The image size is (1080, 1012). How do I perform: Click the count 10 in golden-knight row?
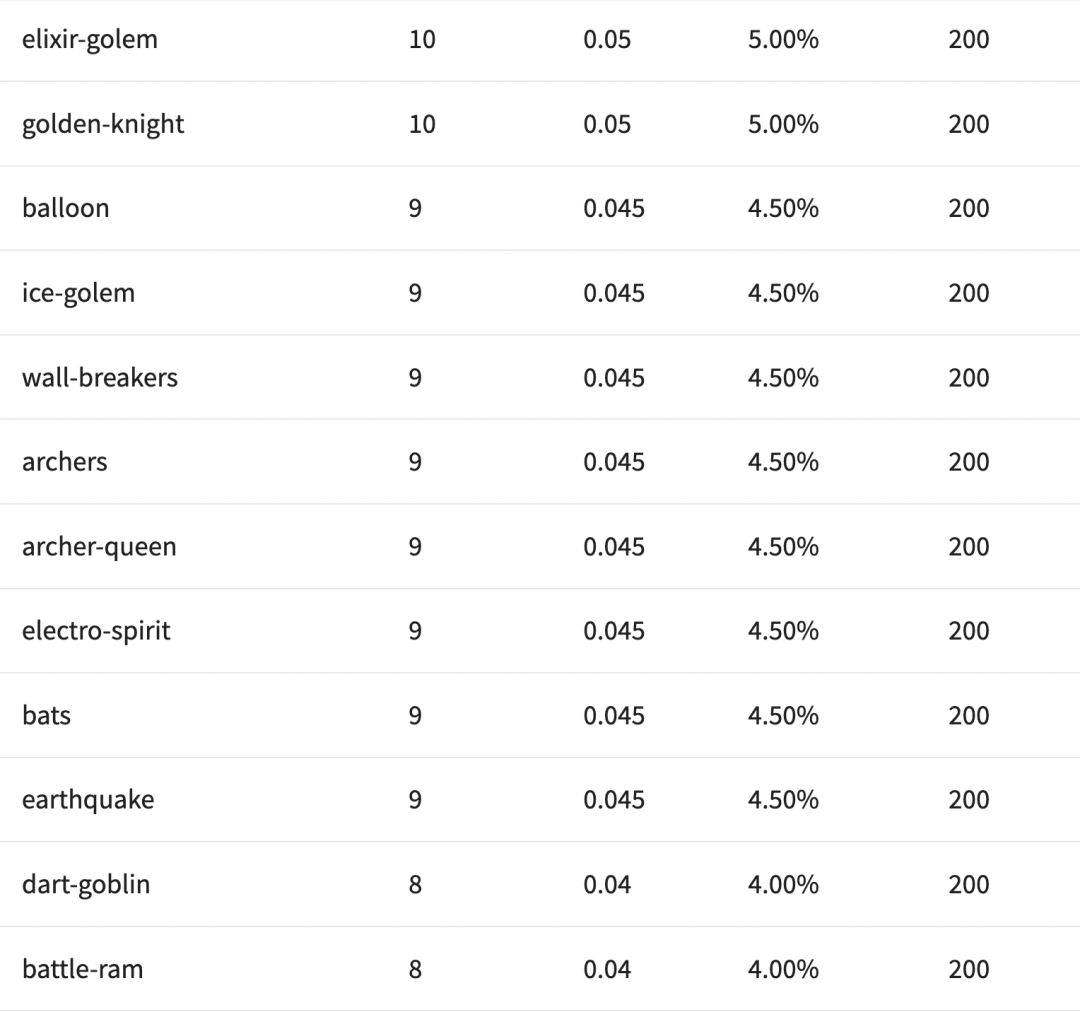coord(422,124)
